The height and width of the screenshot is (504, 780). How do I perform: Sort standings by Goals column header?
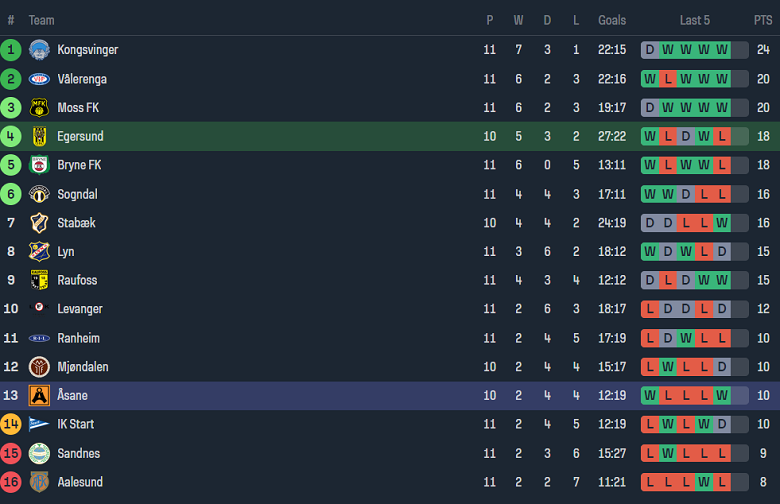pyautogui.click(x=612, y=20)
